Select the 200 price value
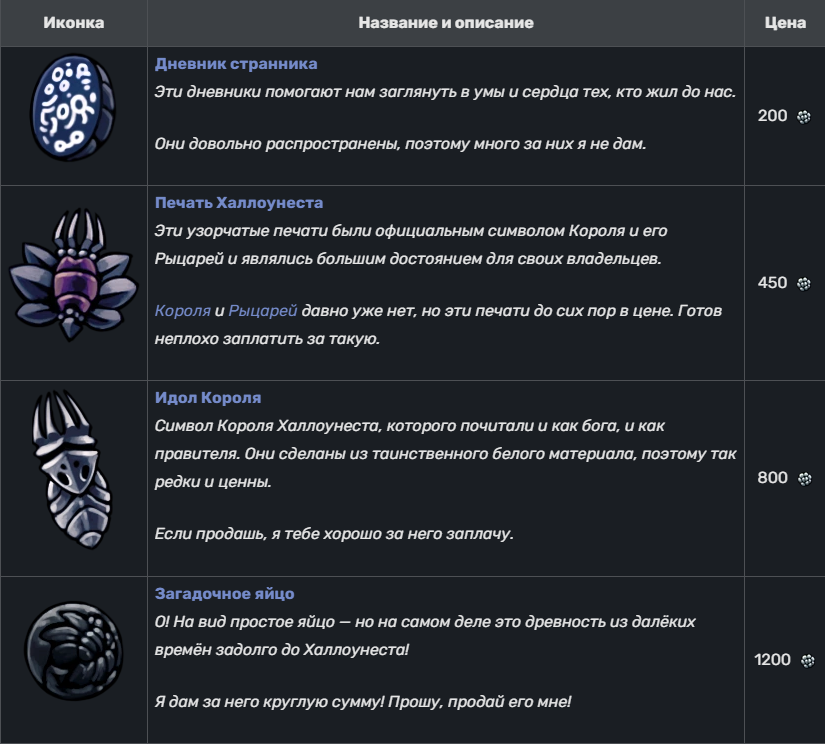 (x=772, y=116)
